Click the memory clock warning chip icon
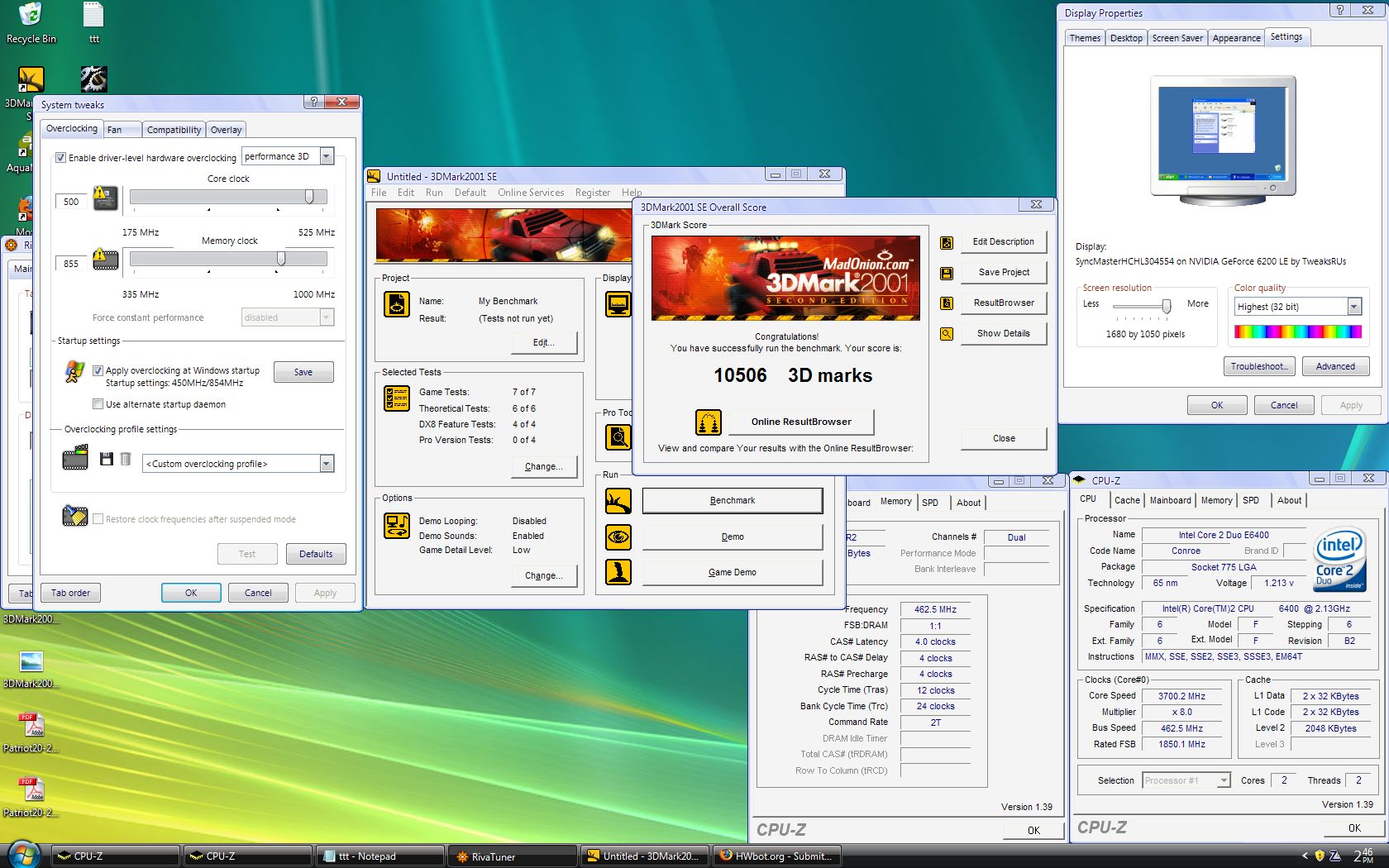Image resolution: width=1389 pixels, height=868 pixels. tap(105, 260)
